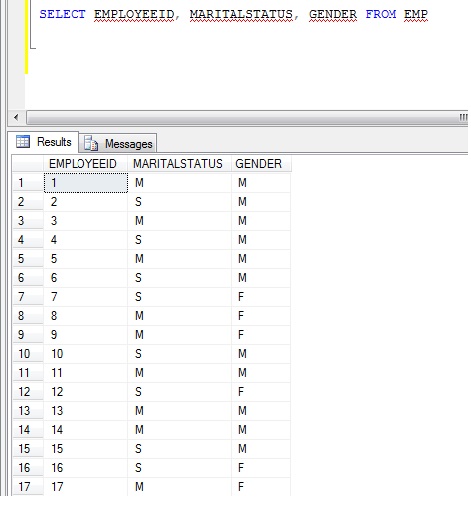
Task: Select the GENDER column header
Action: [261, 164]
